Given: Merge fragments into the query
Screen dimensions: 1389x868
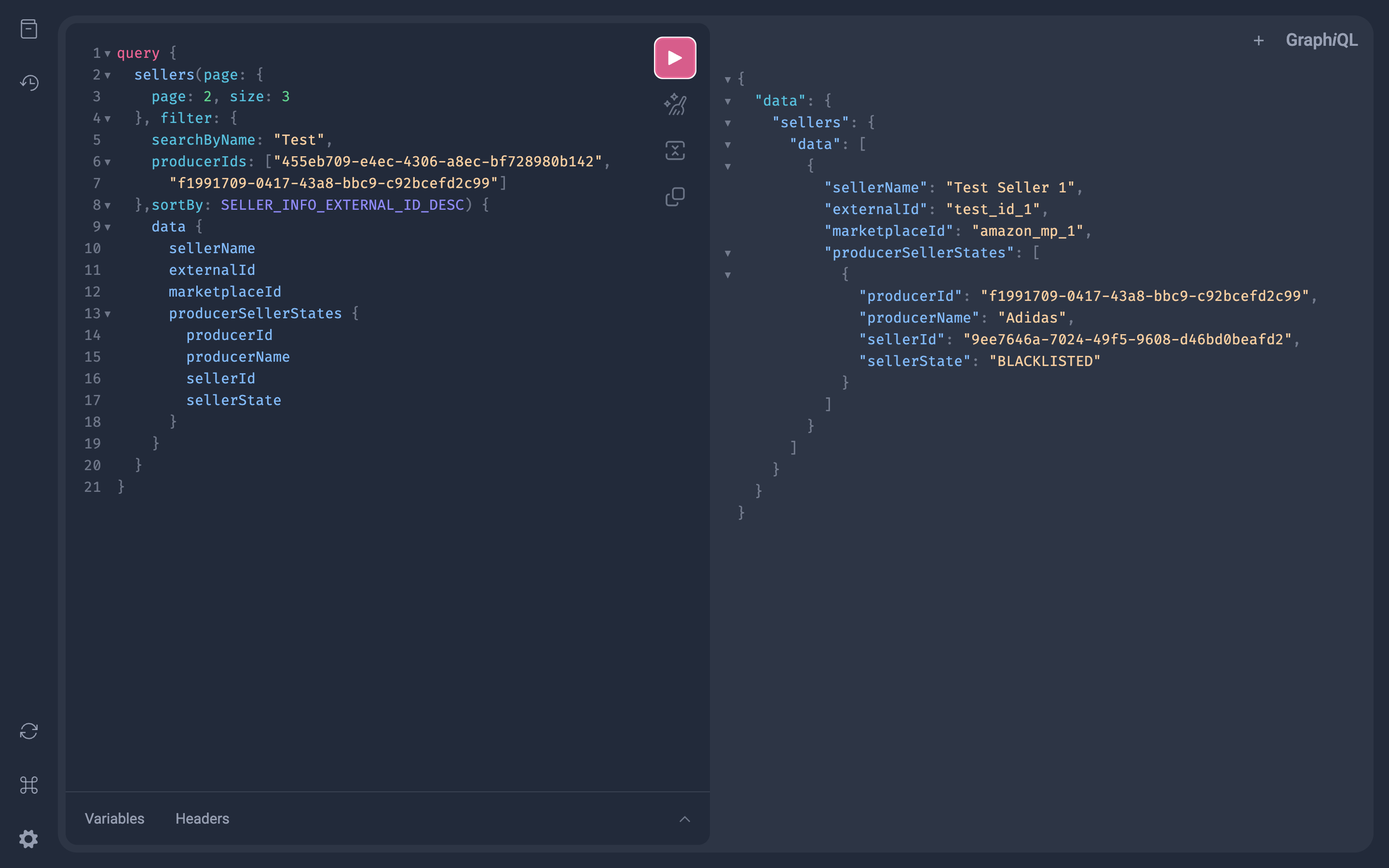Looking at the screenshot, I should click(675, 150).
